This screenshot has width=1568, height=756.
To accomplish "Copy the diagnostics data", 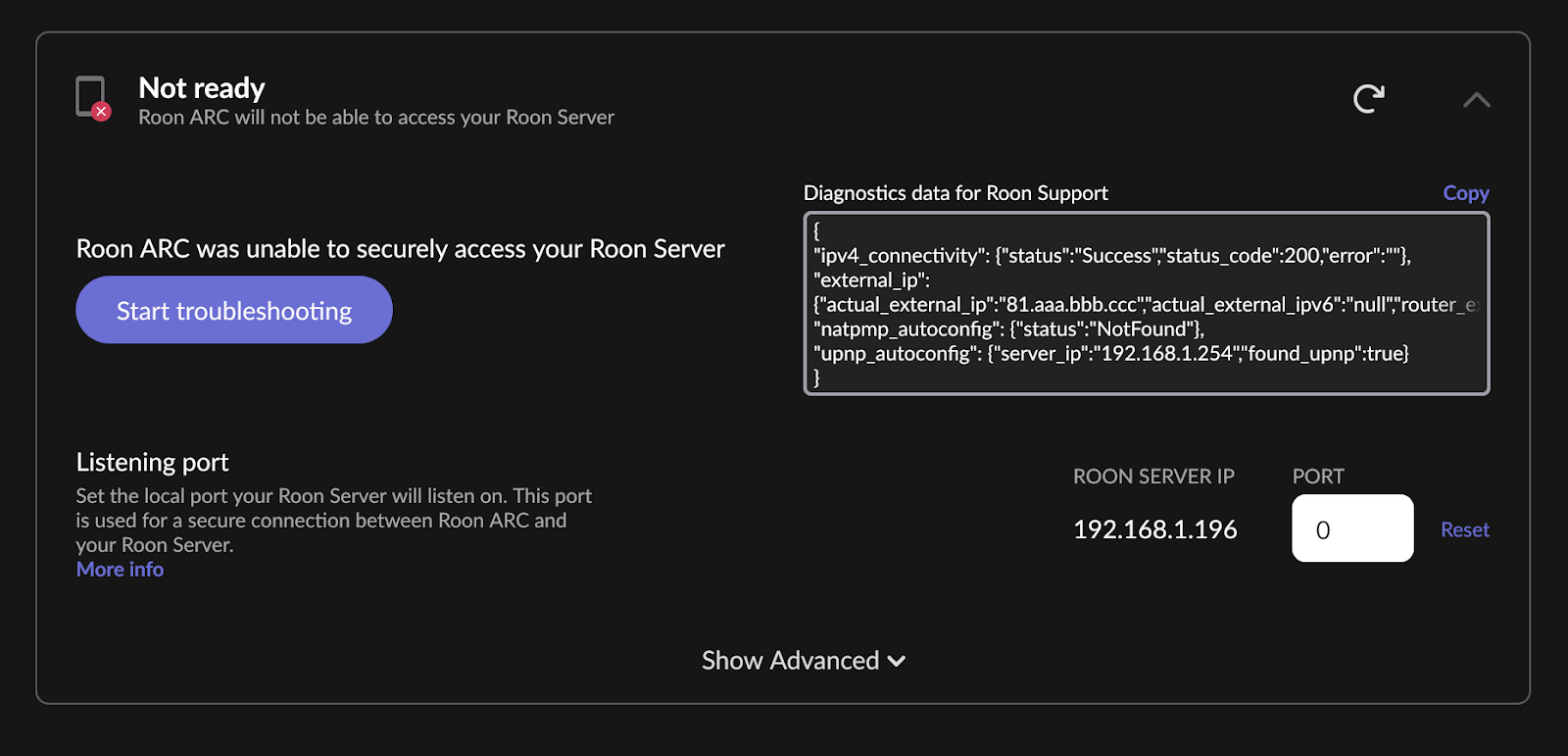I will (x=1465, y=193).
